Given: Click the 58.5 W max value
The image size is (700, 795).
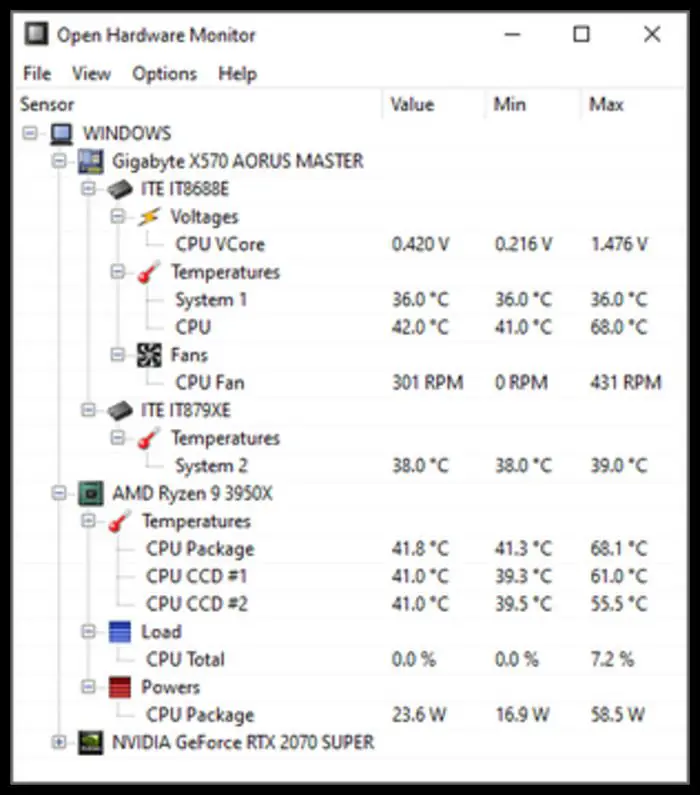Looking at the screenshot, I should [618, 714].
